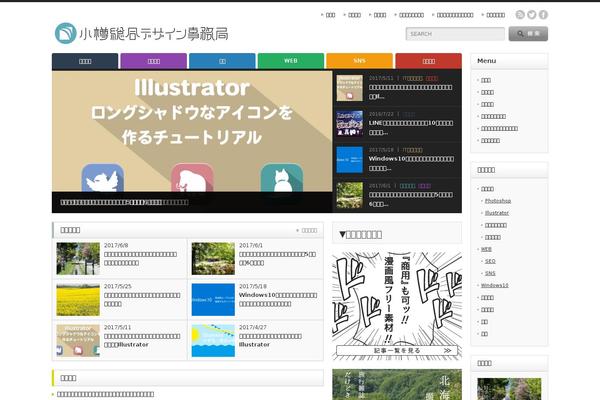Open the Twitter bird icon in header

(532, 15)
